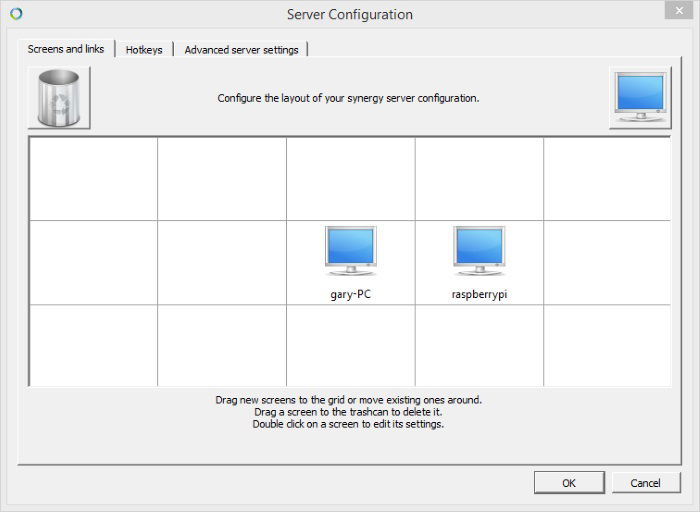700x512 pixels.
Task: Open the Hotkeys tab
Action: [x=144, y=50]
